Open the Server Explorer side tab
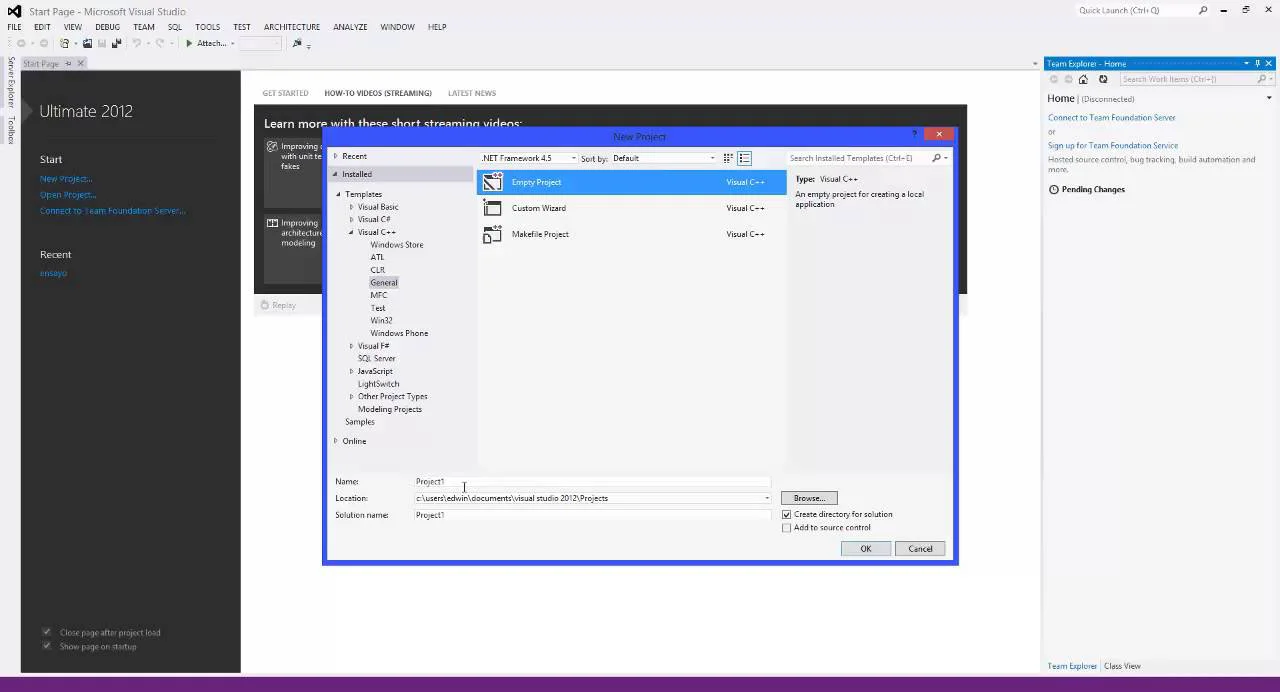1280x692 pixels. click(x=11, y=82)
